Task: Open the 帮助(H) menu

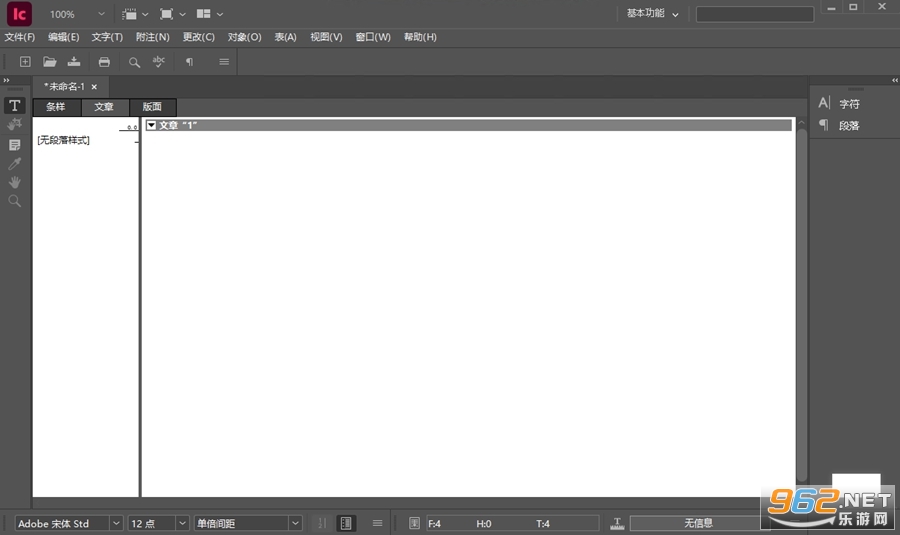Action: click(x=420, y=37)
